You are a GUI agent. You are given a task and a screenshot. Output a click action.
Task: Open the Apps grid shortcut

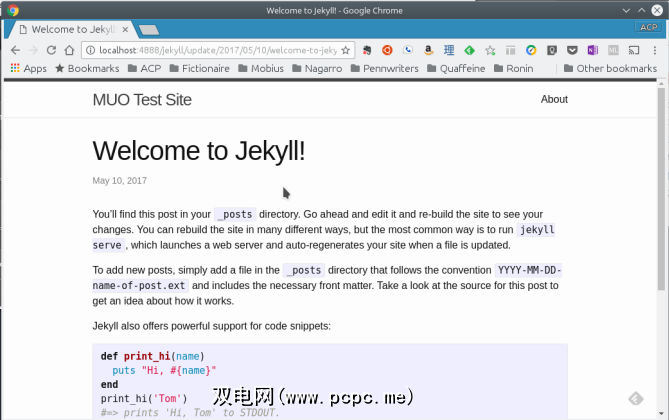pos(28,68)
